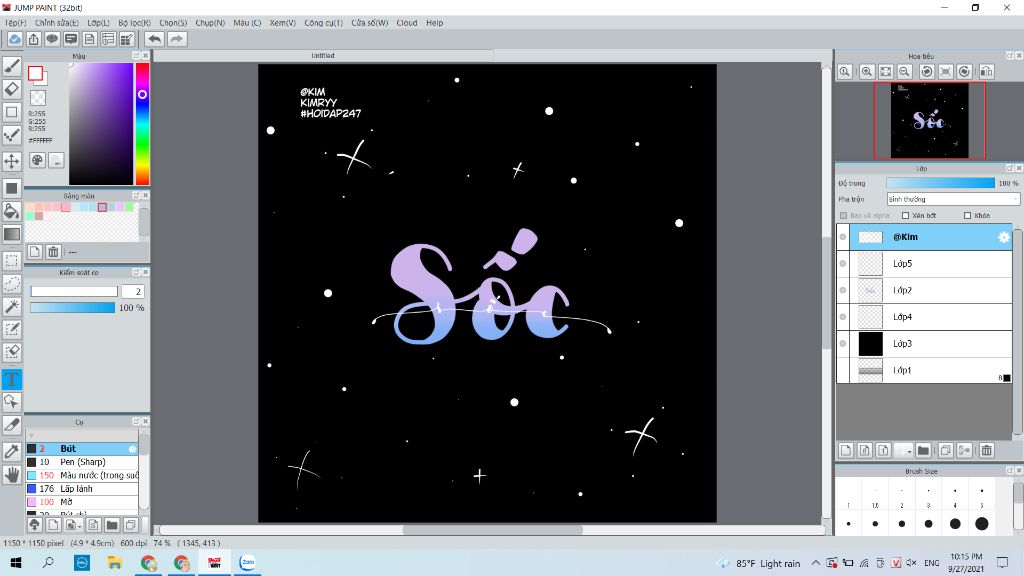Select the Pen (Sharp) brush
1024x576 pixels.
pos(82,462)
